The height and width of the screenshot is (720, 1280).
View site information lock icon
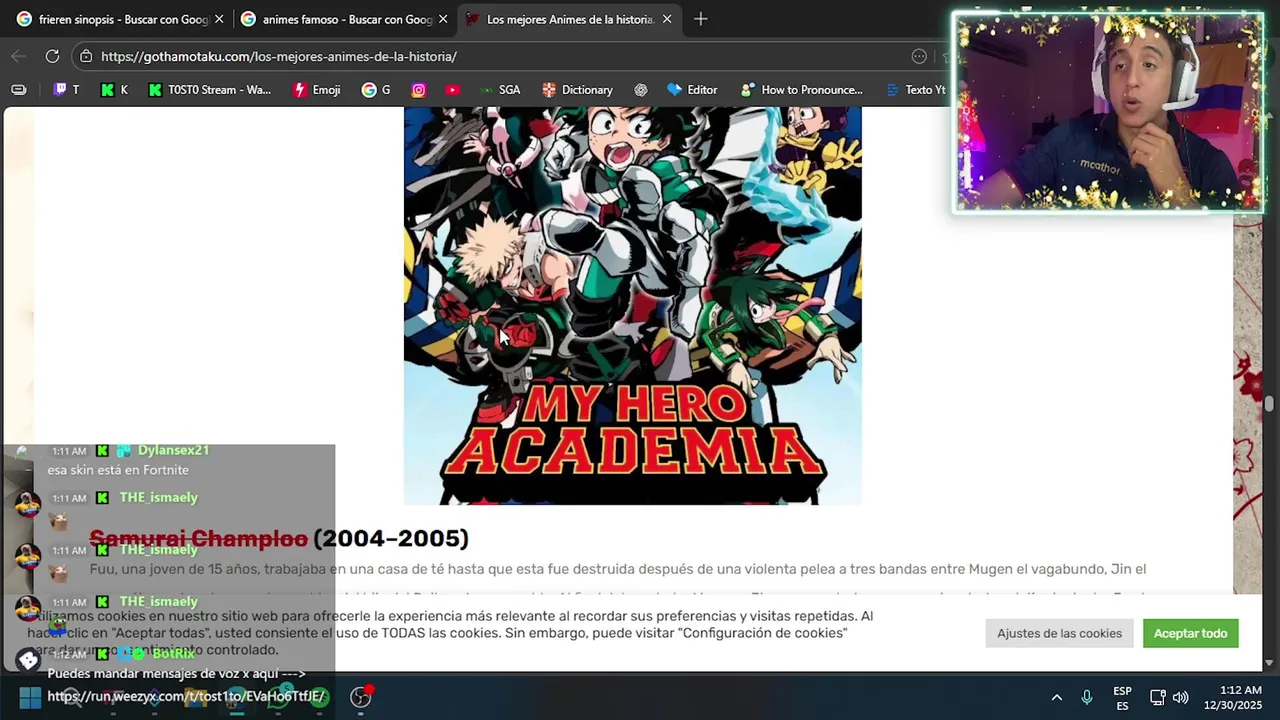(x=86, y=57)
